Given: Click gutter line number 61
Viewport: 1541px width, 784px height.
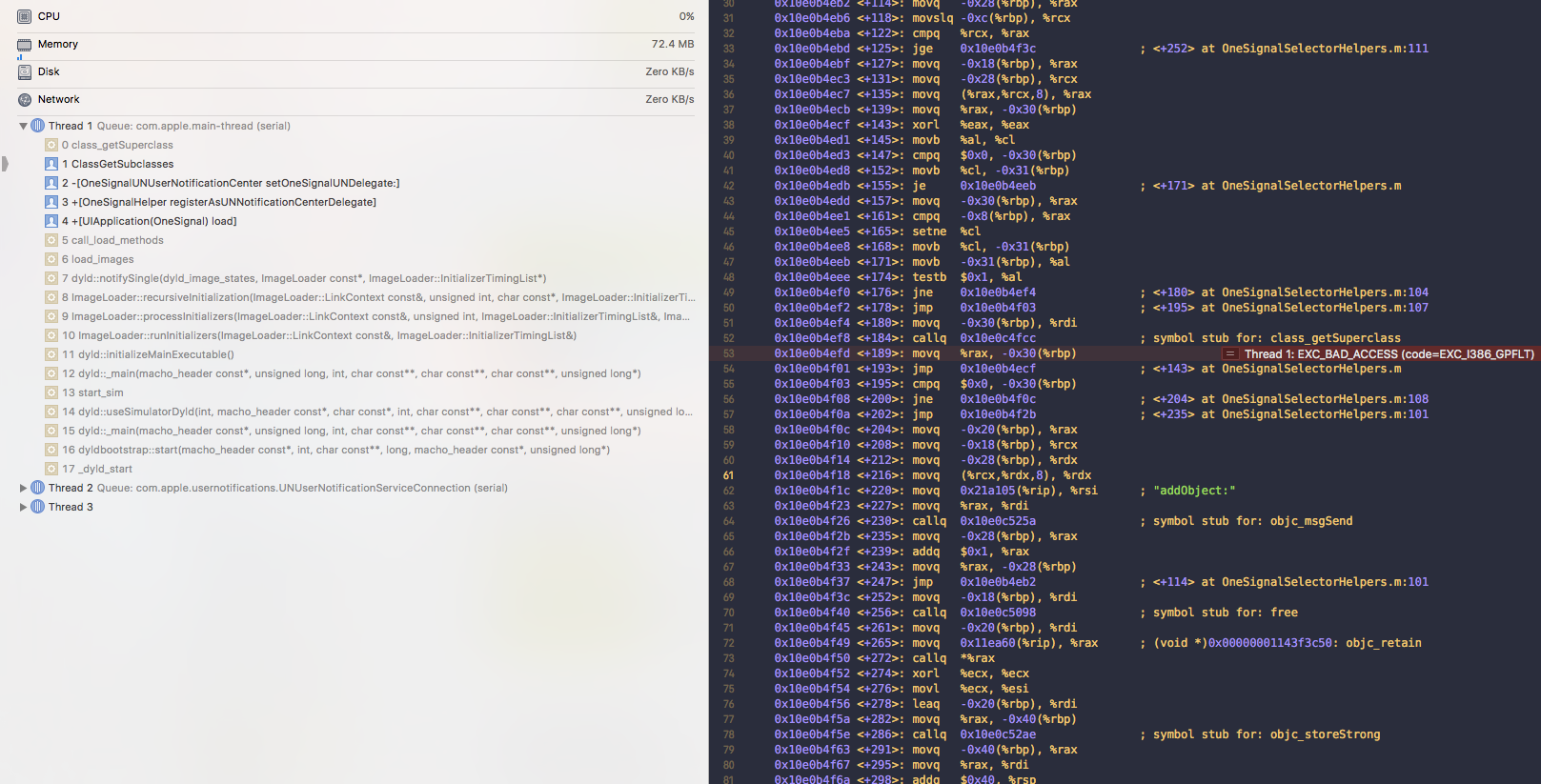Looking at the screenshot, I should (x=728, y=475).
